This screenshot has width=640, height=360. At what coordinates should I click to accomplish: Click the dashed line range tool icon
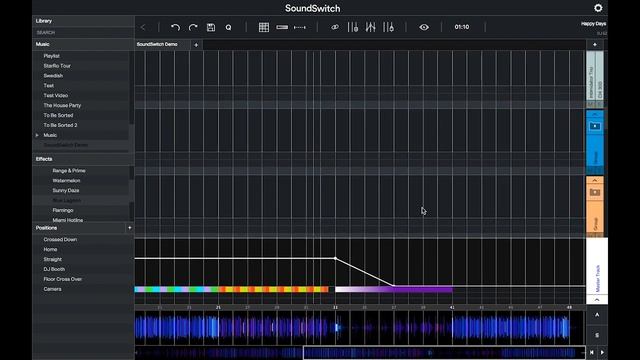pos(300,27)
